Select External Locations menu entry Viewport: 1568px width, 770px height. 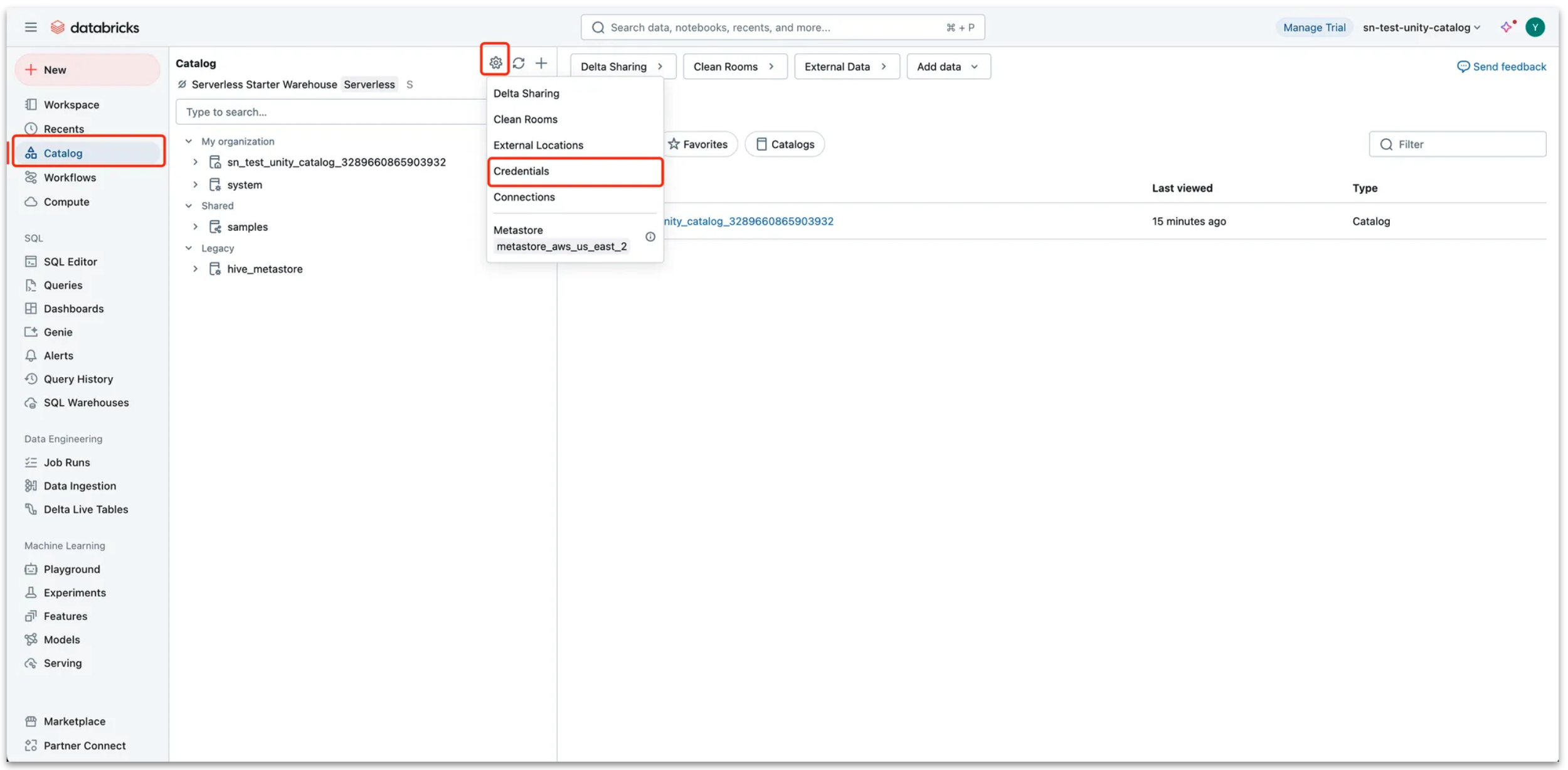(538, 145)
